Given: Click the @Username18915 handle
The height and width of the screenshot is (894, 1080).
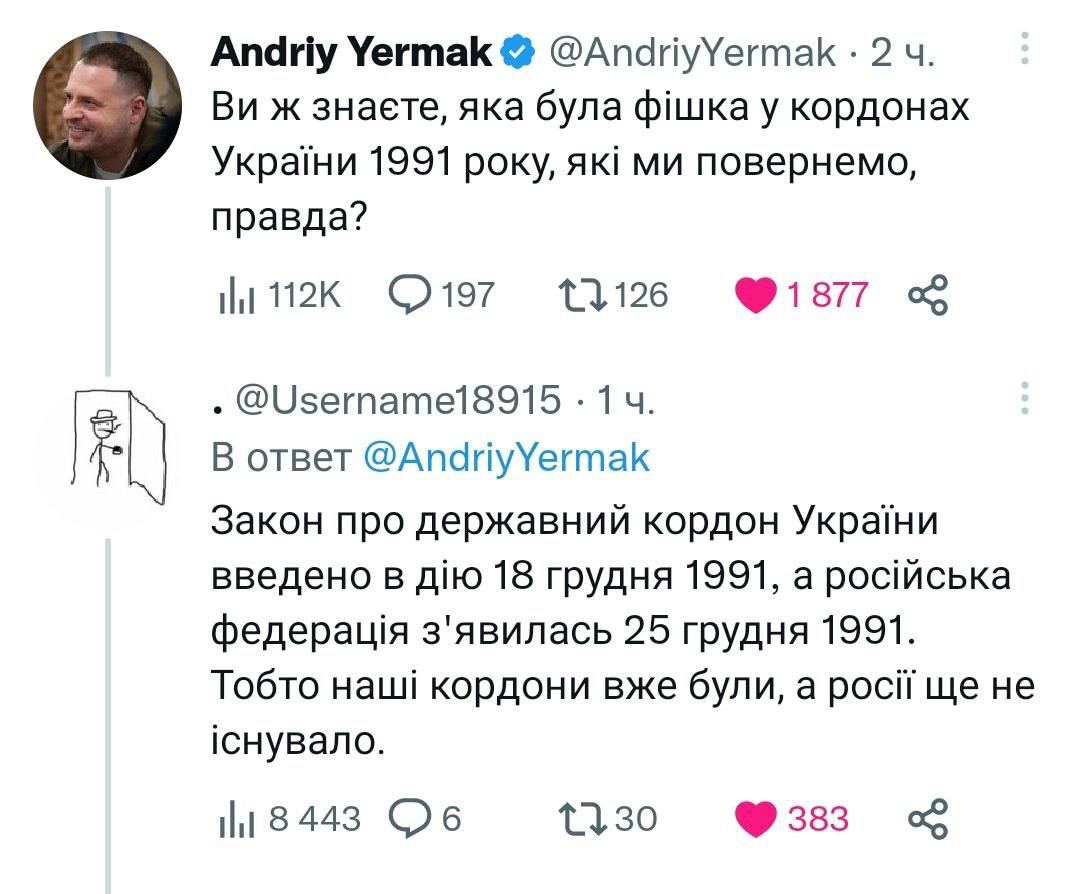Looking at the screenshot, I should (x=398, y=402).
